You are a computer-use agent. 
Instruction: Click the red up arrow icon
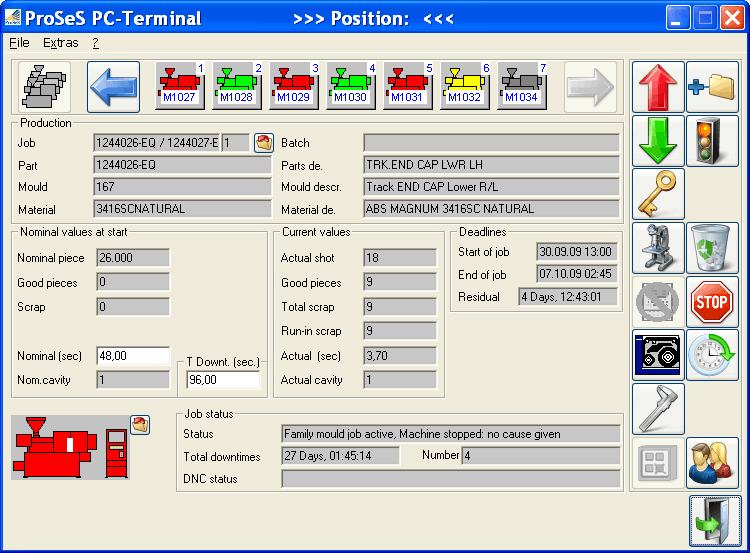pos(658,87)
